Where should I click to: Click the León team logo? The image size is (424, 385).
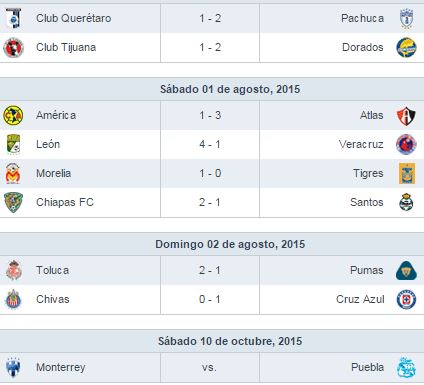click(14, 144)
